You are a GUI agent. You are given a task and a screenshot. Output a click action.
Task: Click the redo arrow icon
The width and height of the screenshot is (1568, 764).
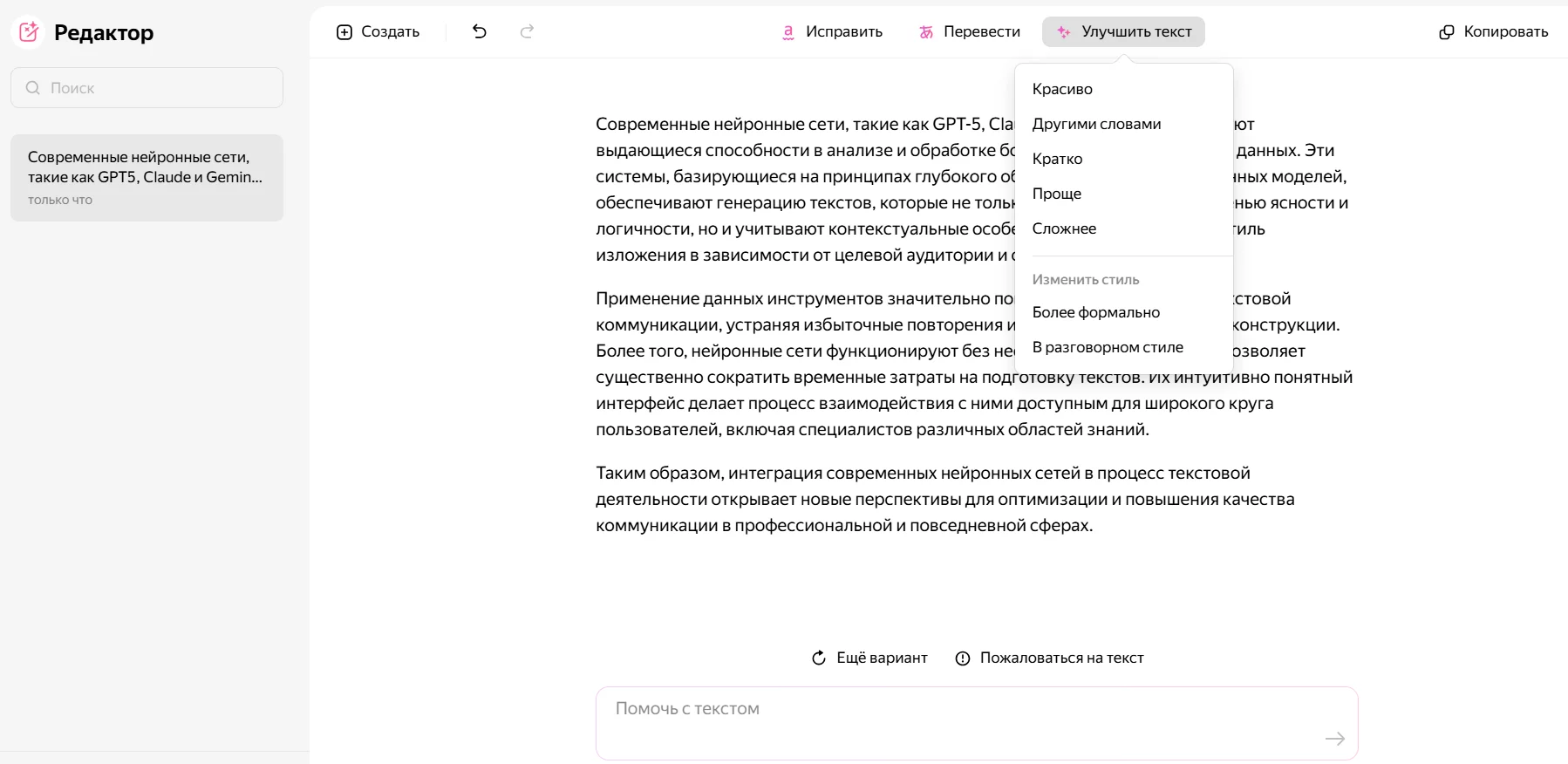(x=527, y=31)
